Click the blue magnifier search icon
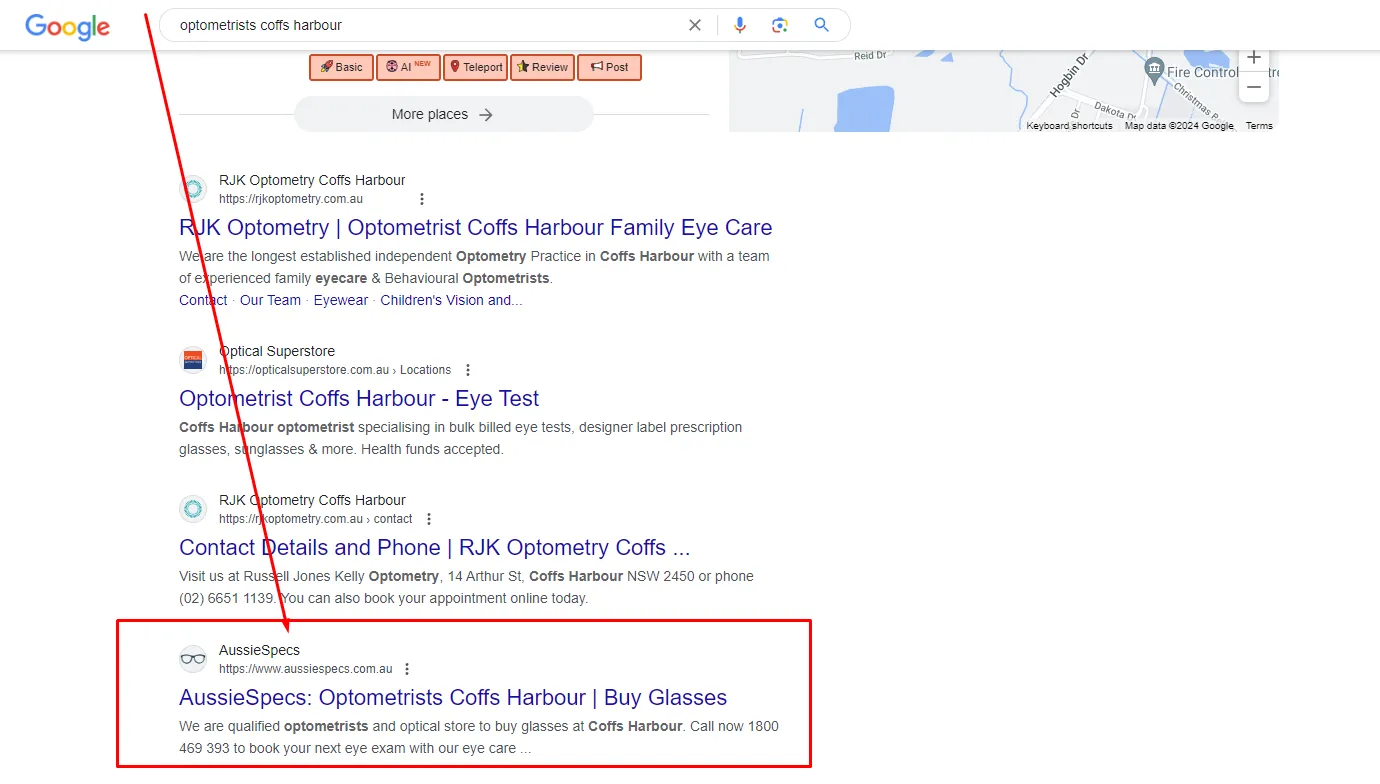The width and height of the screenshot is (1380, 784). point(822,25)
